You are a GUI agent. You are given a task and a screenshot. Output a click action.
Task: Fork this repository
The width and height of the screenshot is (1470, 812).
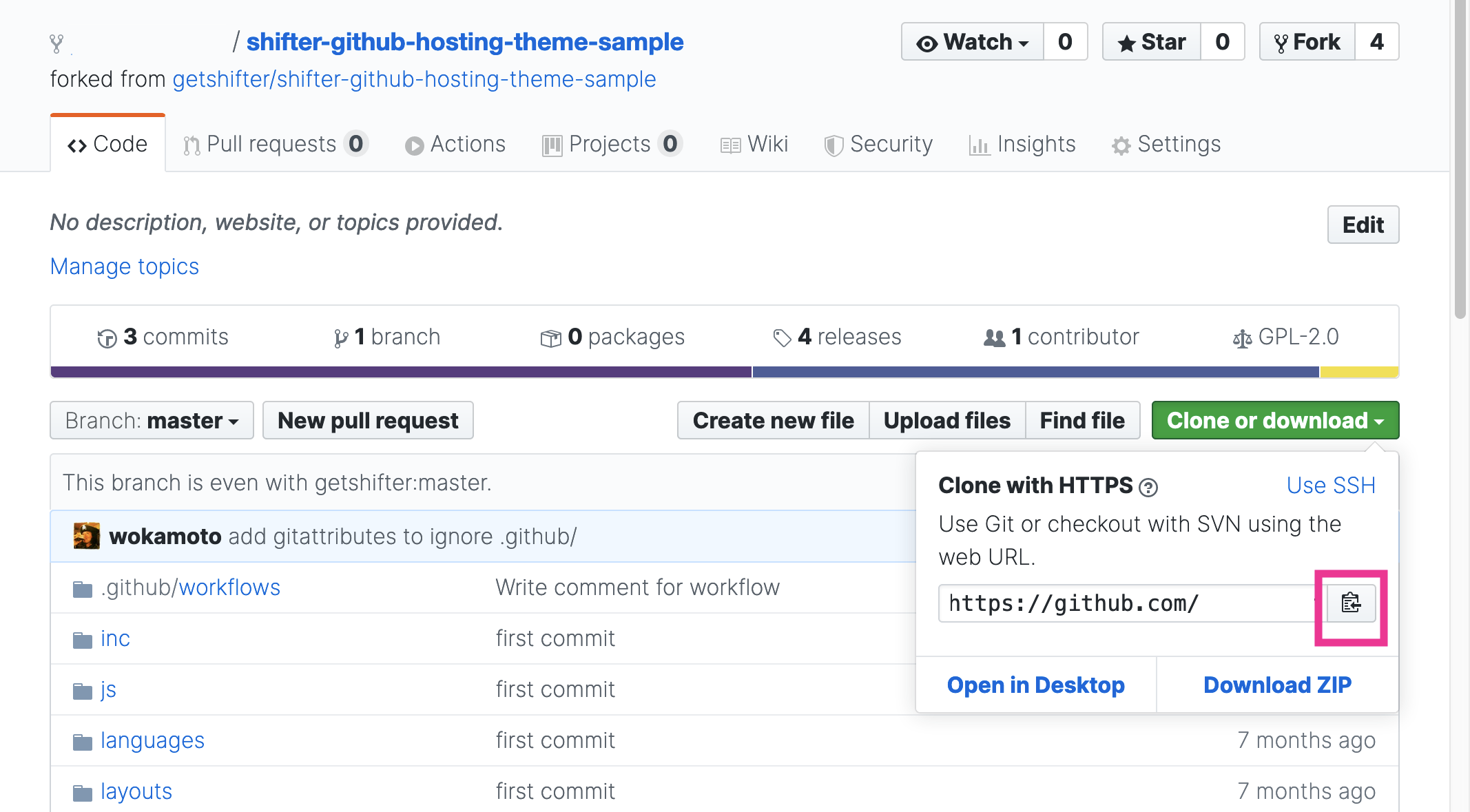pyautogui.click(x=1307, y=42)
